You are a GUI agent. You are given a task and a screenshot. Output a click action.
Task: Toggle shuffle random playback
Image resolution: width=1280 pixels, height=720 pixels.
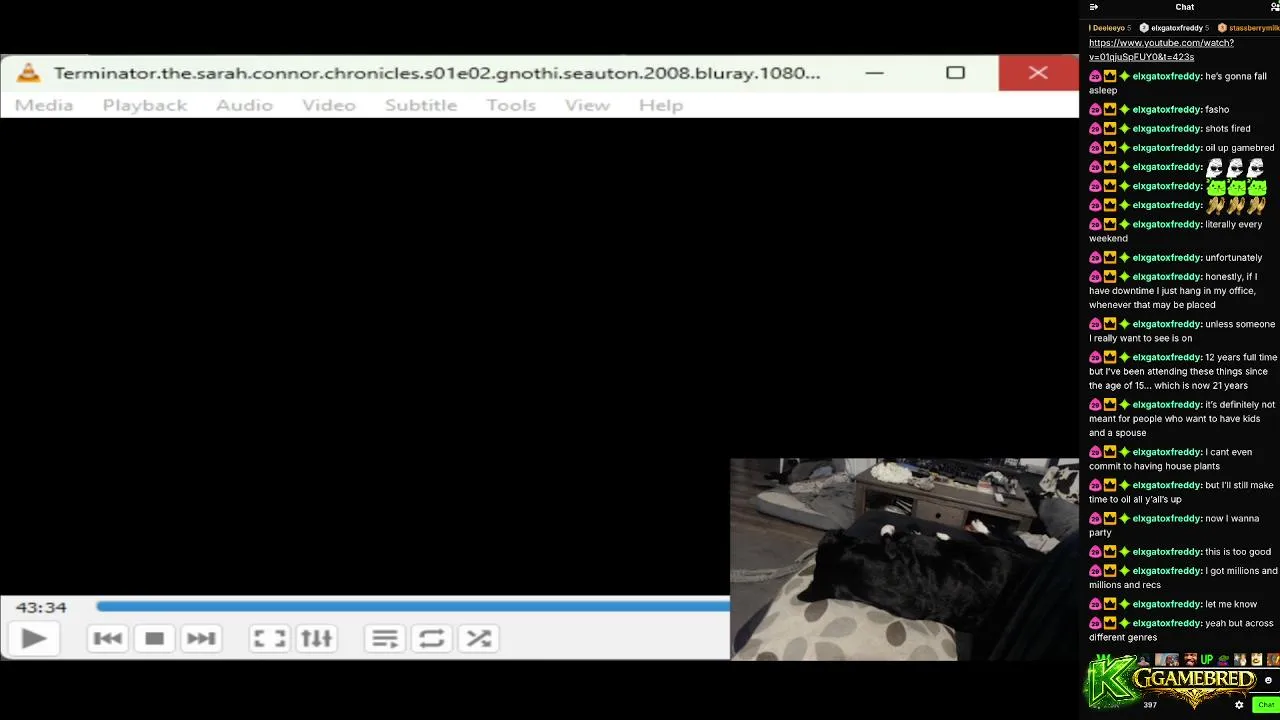click(x=478, y=639)
